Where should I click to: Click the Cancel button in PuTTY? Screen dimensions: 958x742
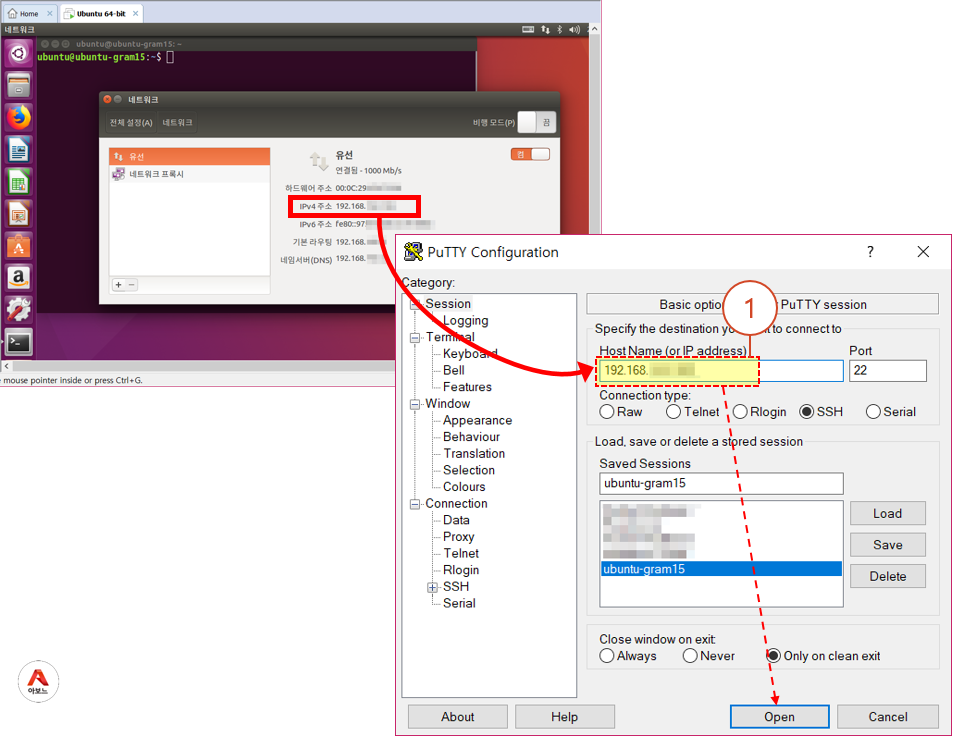888,717
